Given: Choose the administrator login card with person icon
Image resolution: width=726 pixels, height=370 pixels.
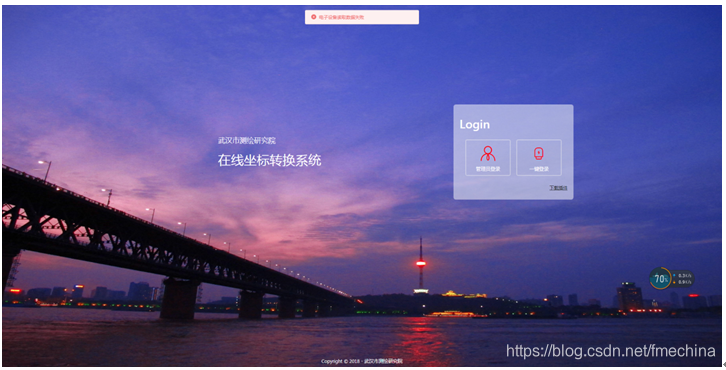Looking at the screenshot, I should click(488, 157).
